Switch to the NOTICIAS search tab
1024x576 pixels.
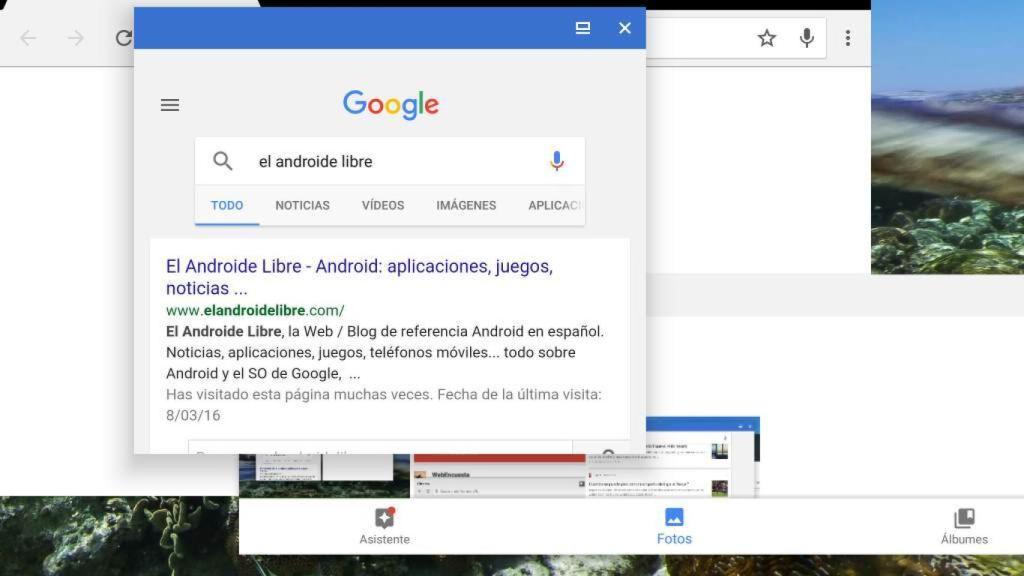pyautogui.click(x=302, y=205)
